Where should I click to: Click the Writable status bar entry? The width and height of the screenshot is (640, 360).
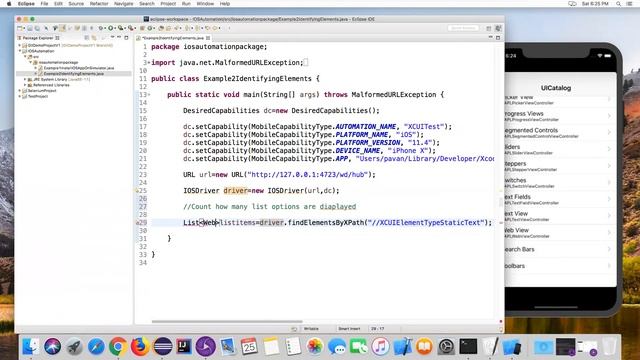[x=311, y=329]
